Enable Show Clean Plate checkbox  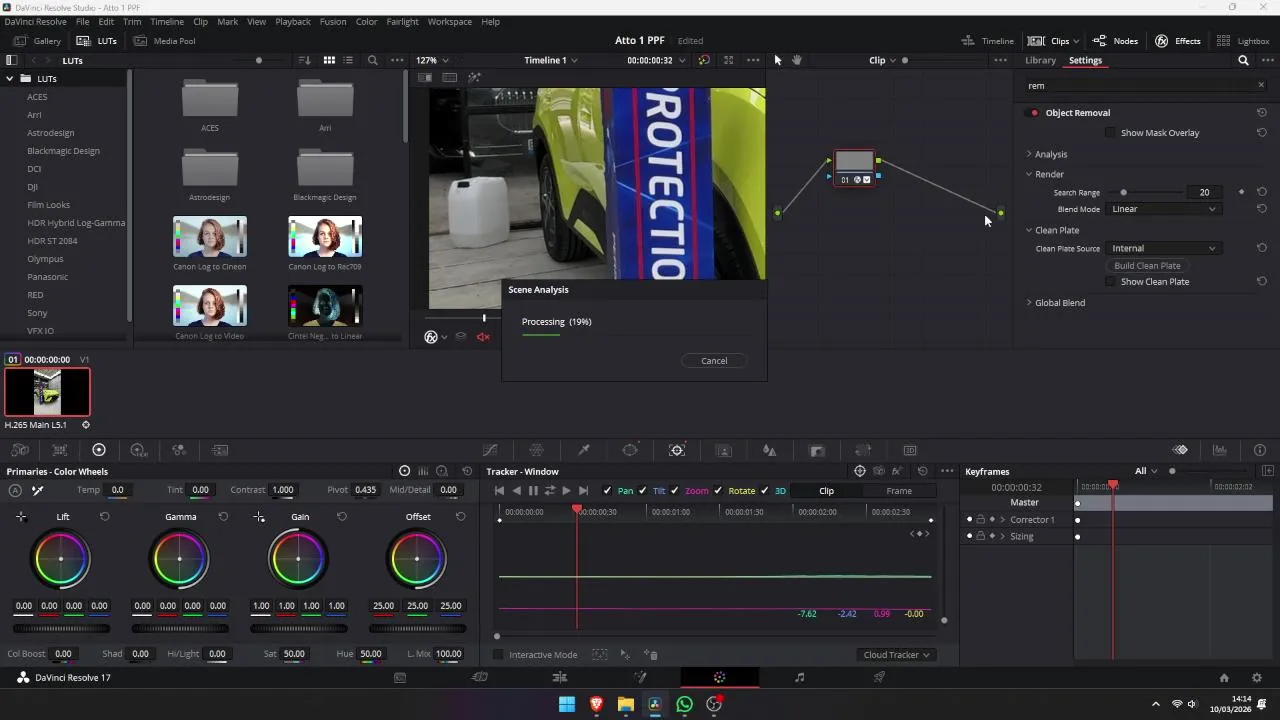(x=1110, y=282)
